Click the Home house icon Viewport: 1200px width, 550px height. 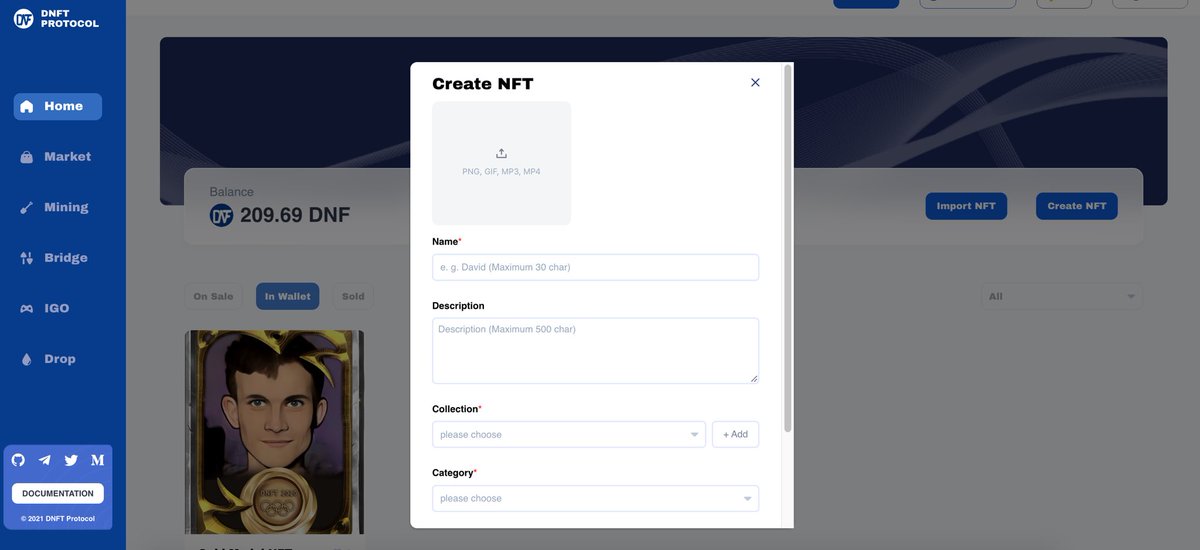(27, 106)
